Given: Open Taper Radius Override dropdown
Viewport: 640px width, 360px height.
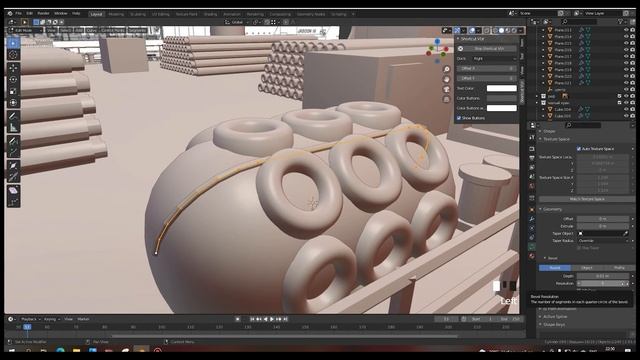Looking at the screenshot, I should click(x=603, y=241).
